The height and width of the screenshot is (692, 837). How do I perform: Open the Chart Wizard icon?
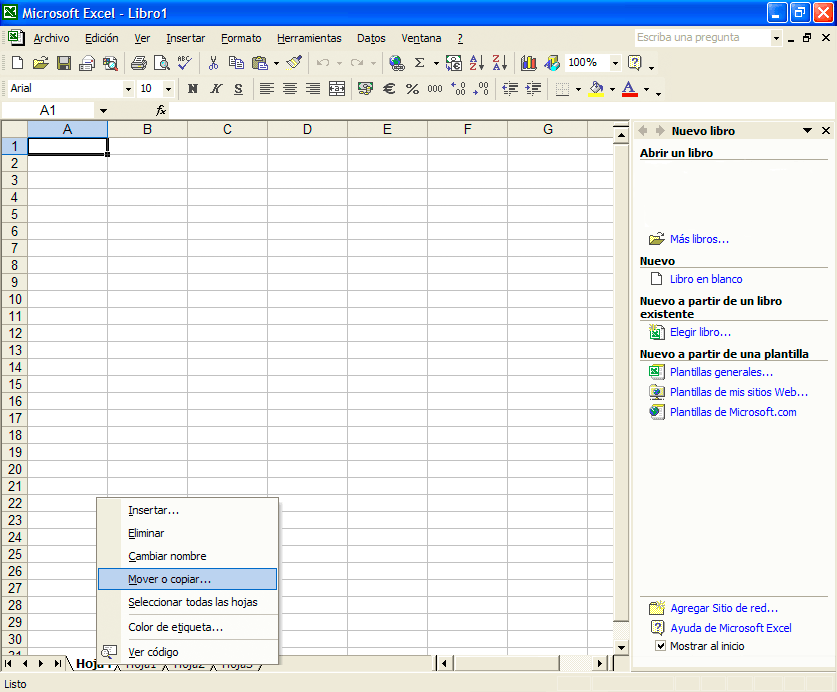coord(528,63)
